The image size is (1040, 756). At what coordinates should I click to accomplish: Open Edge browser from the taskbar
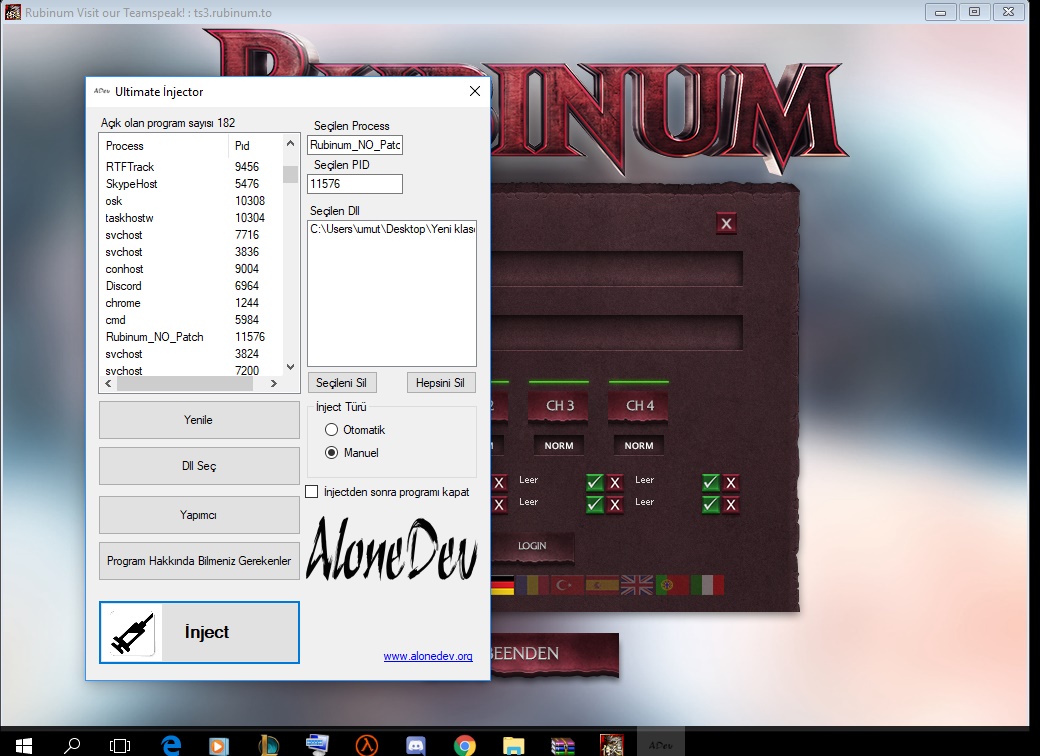click(171, 745)
